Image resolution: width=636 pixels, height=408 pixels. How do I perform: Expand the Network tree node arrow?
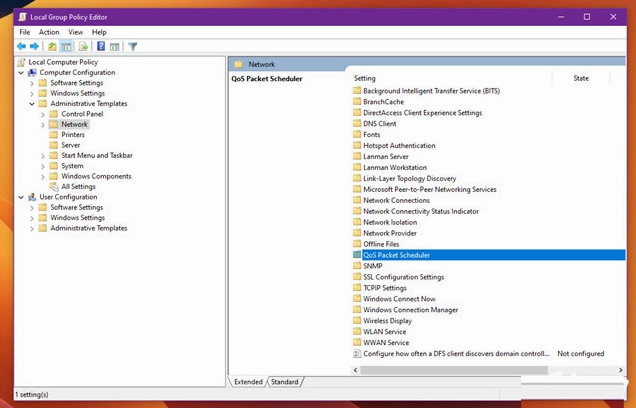43,125
